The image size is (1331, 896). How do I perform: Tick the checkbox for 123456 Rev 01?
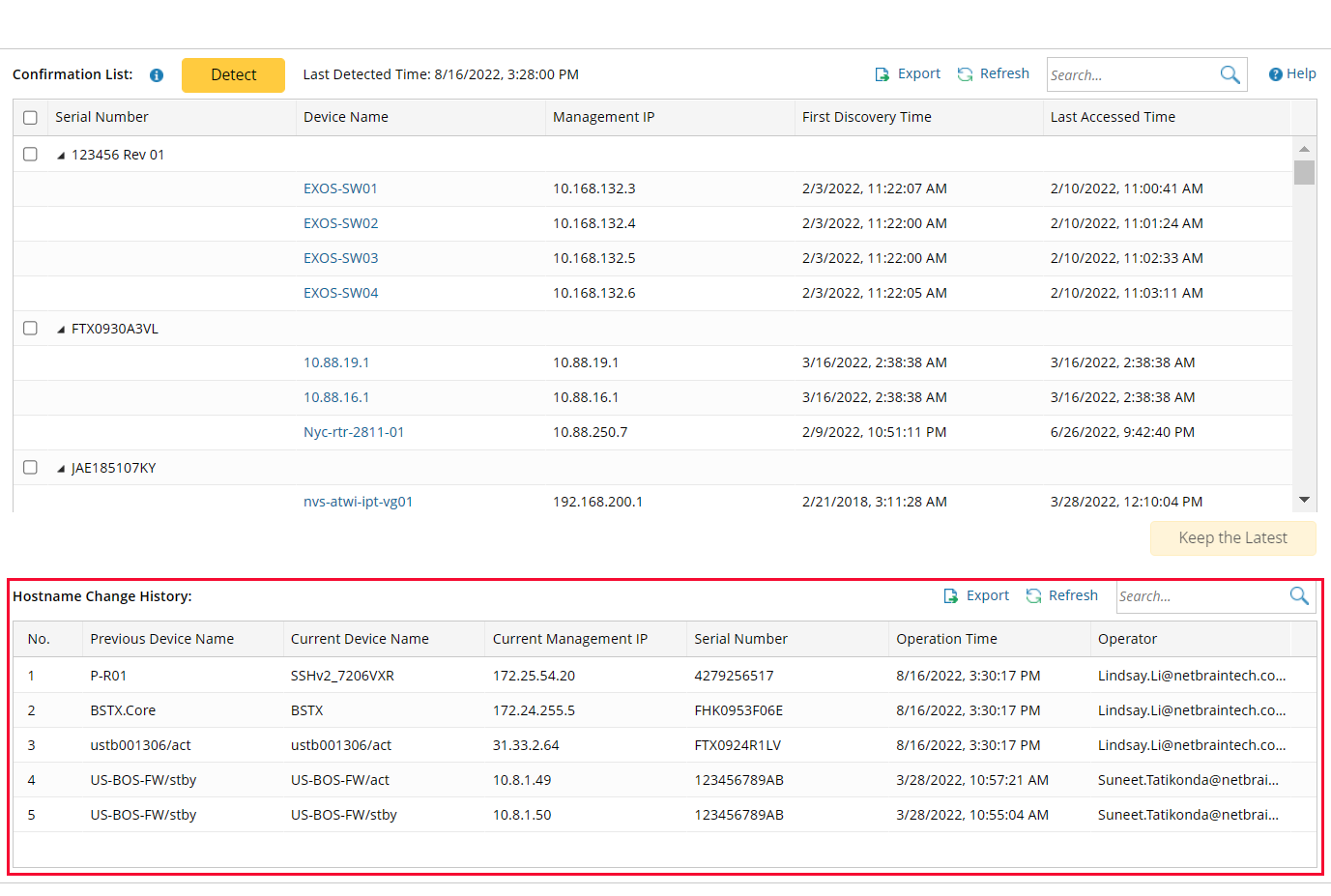coord(30,155)
